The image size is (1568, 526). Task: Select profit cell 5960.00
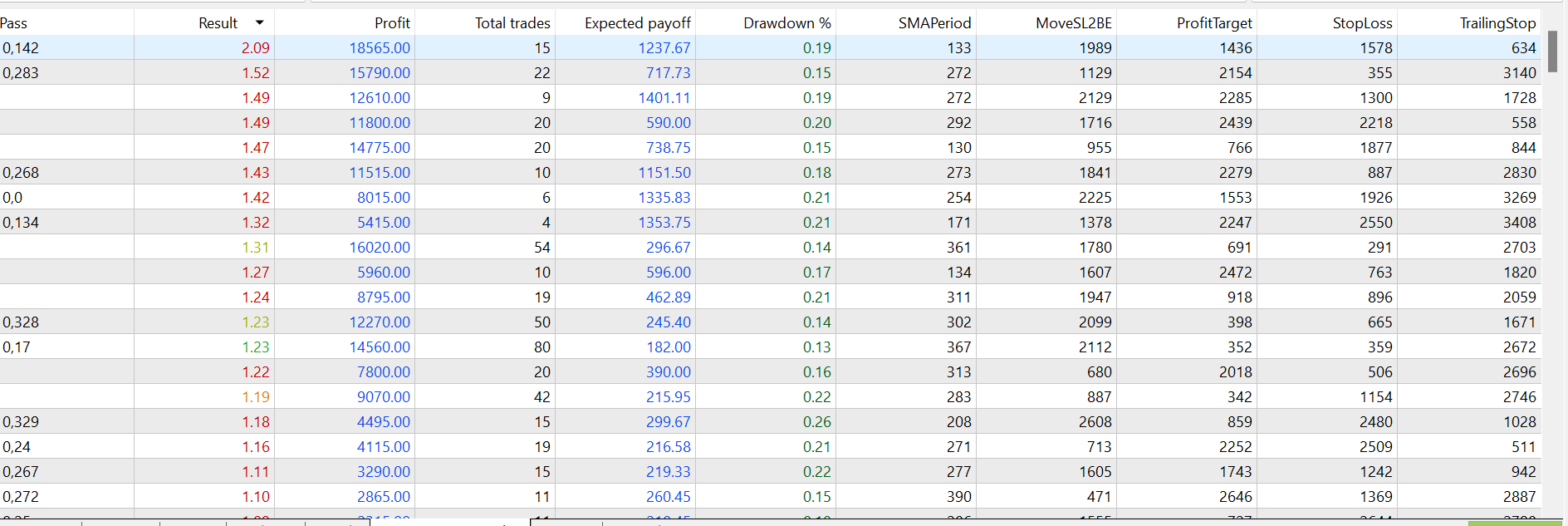[x=384, y=273]
